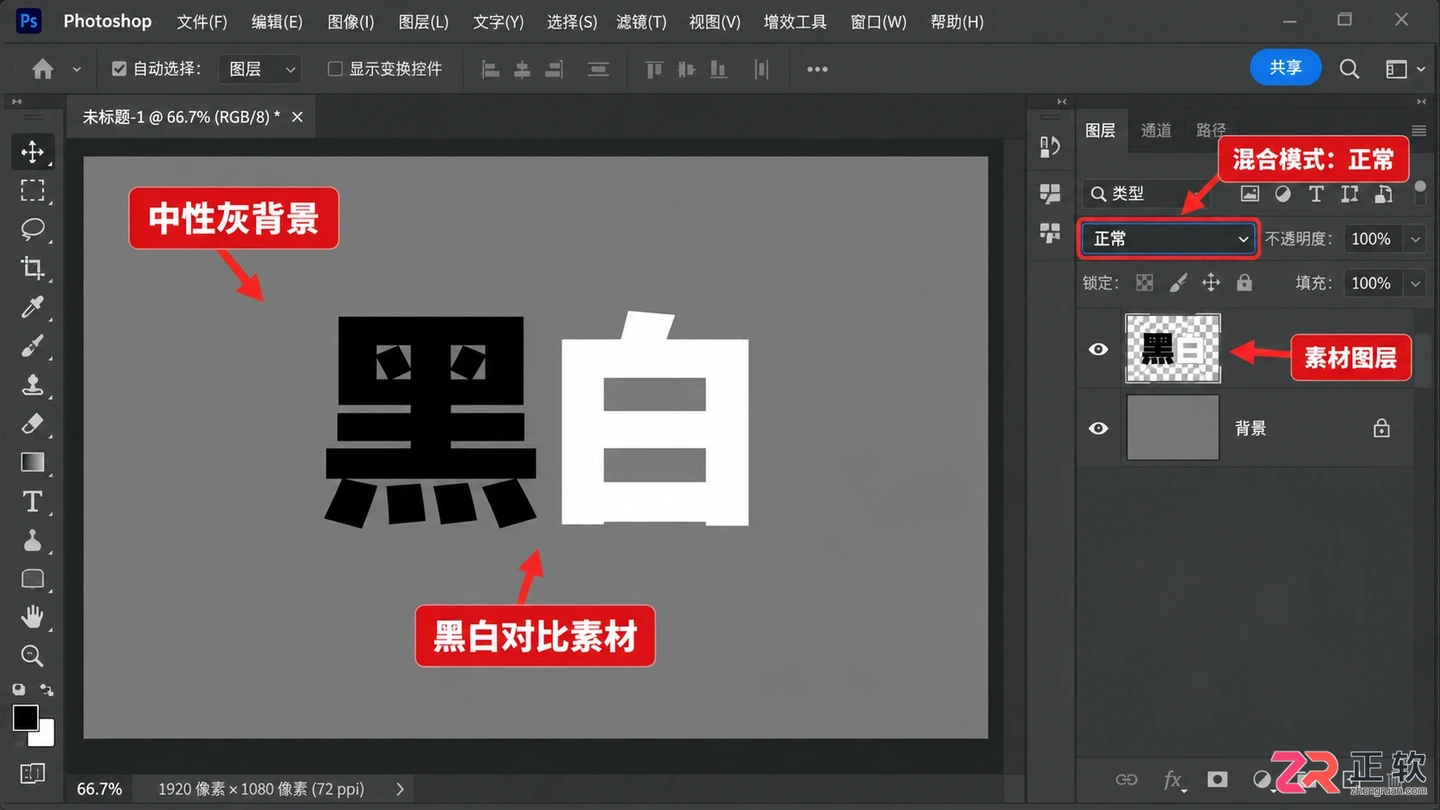Image resolution: width=1440 pixels, height=810 pixels.
Task: Toggle lock layer position
Action: [x=1211, y=283]
